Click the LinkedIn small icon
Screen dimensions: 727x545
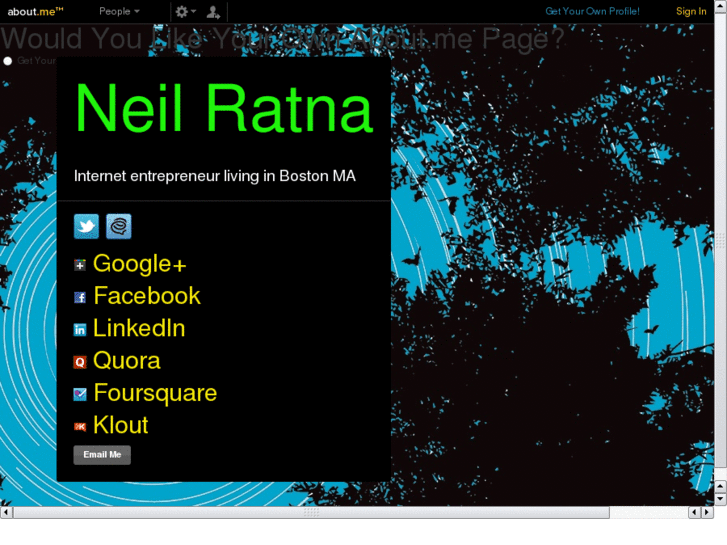click(x=80, y=329)
